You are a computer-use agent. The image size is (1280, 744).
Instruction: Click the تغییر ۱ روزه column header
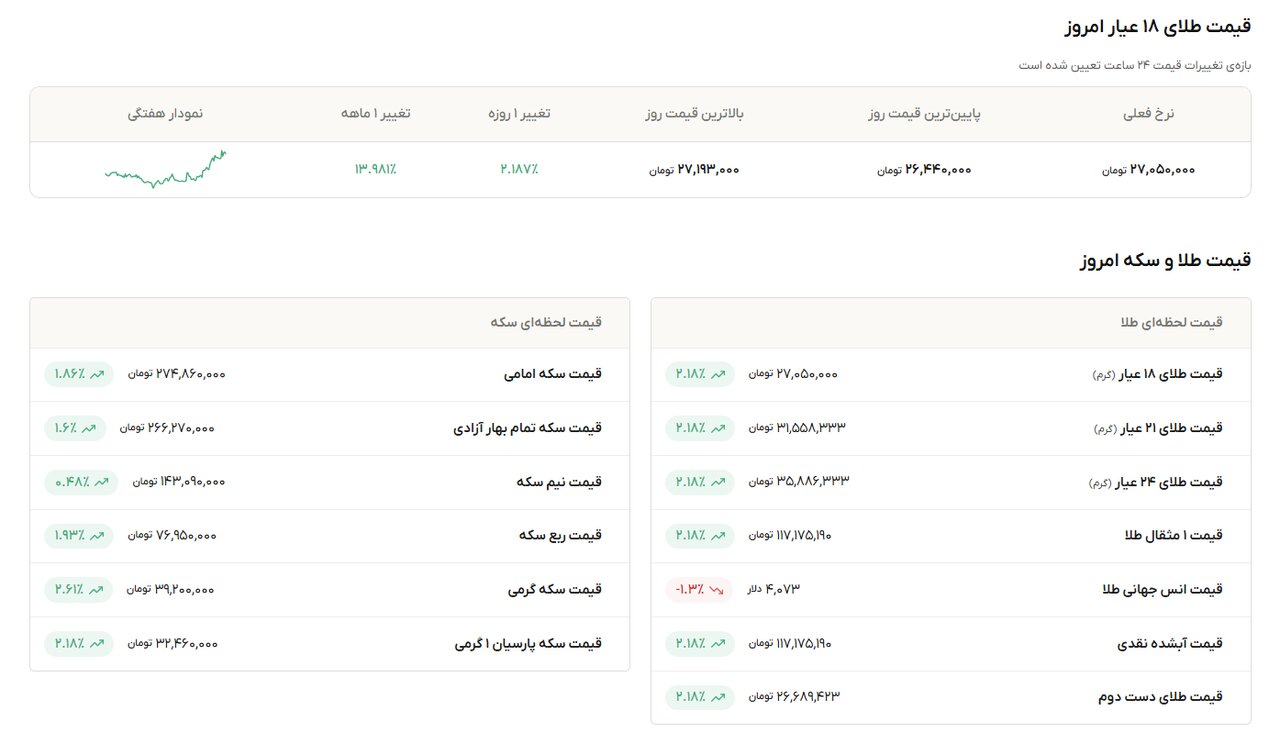519,114
